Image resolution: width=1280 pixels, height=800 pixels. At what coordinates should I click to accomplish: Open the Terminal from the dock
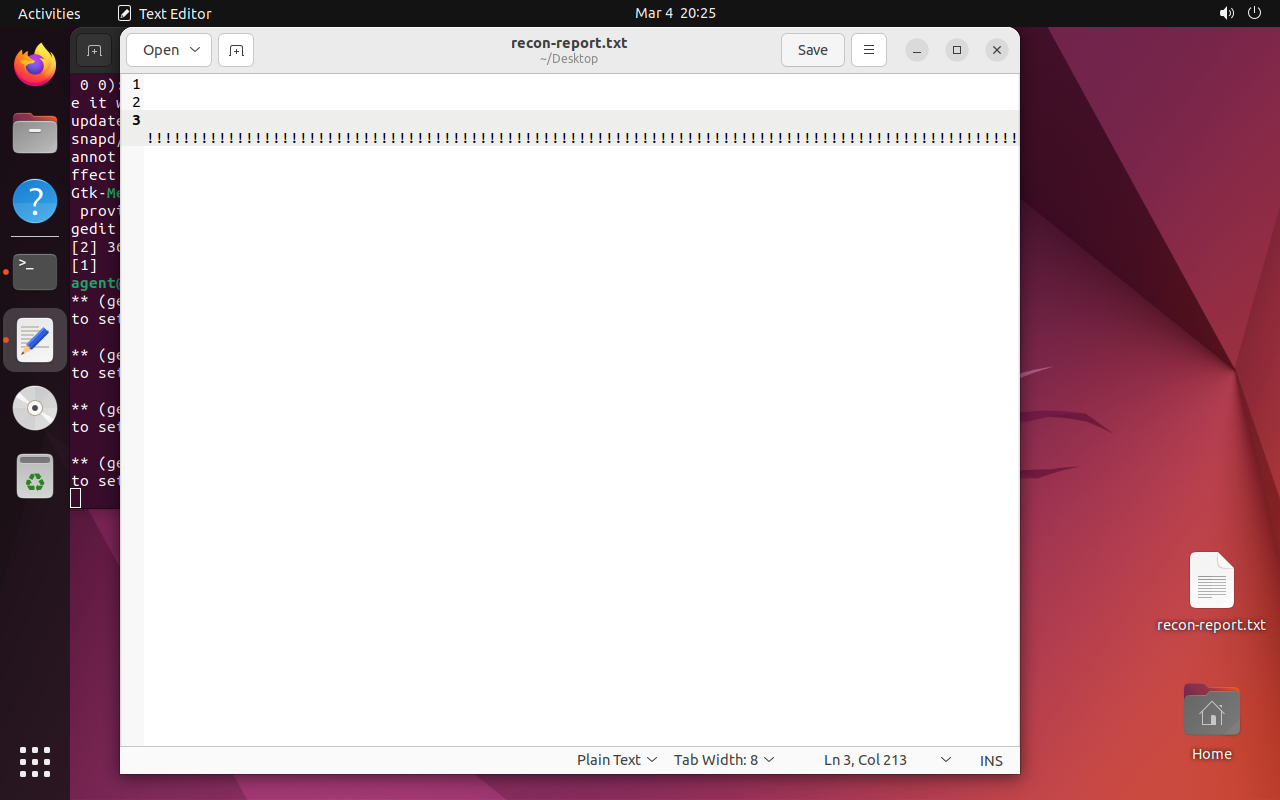click(x=35, y=272)
